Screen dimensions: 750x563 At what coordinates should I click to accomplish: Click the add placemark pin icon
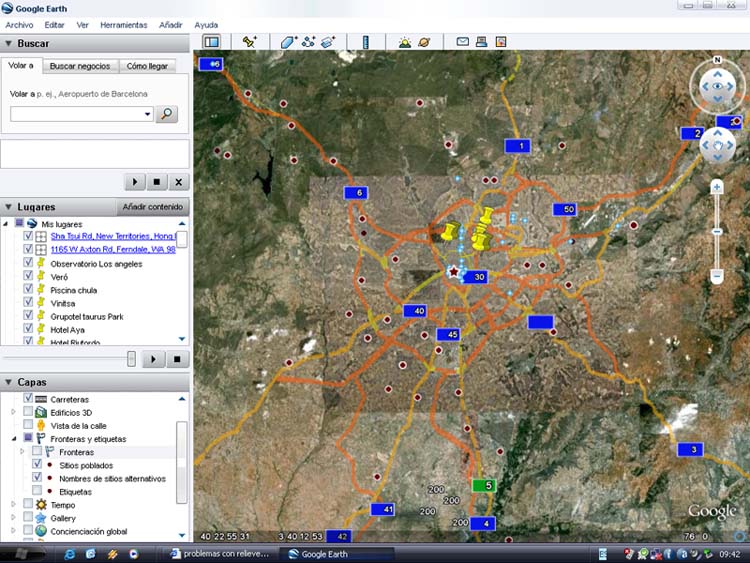250,42
